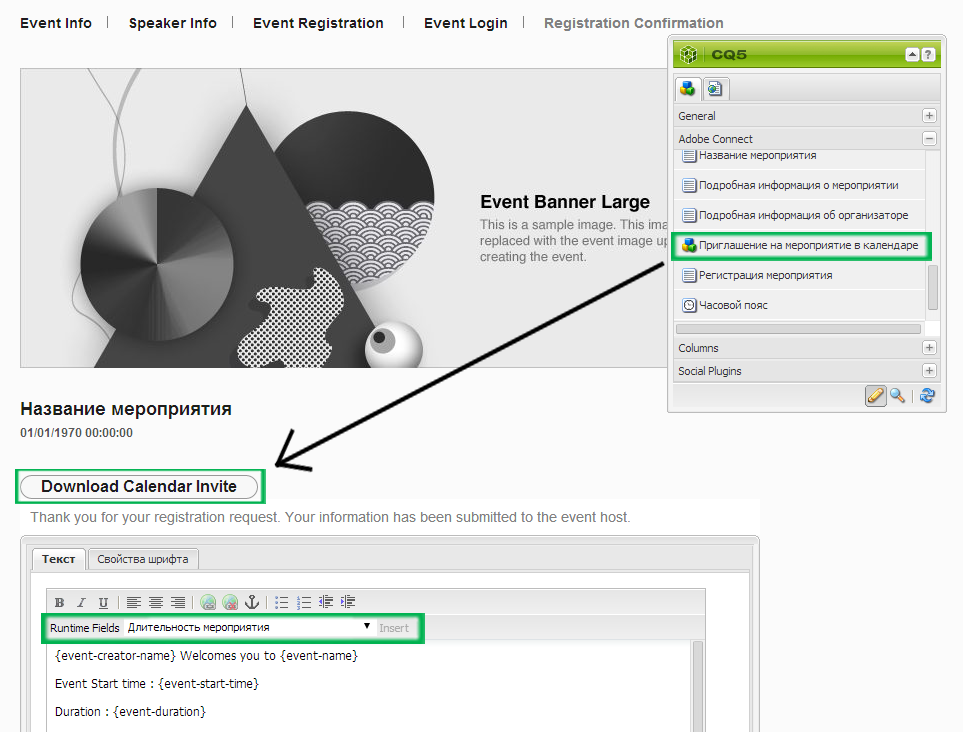This screenshot has height=732, width=963.
Task: Insert an anchor with the anchor icon
Action: click(252, 602)
